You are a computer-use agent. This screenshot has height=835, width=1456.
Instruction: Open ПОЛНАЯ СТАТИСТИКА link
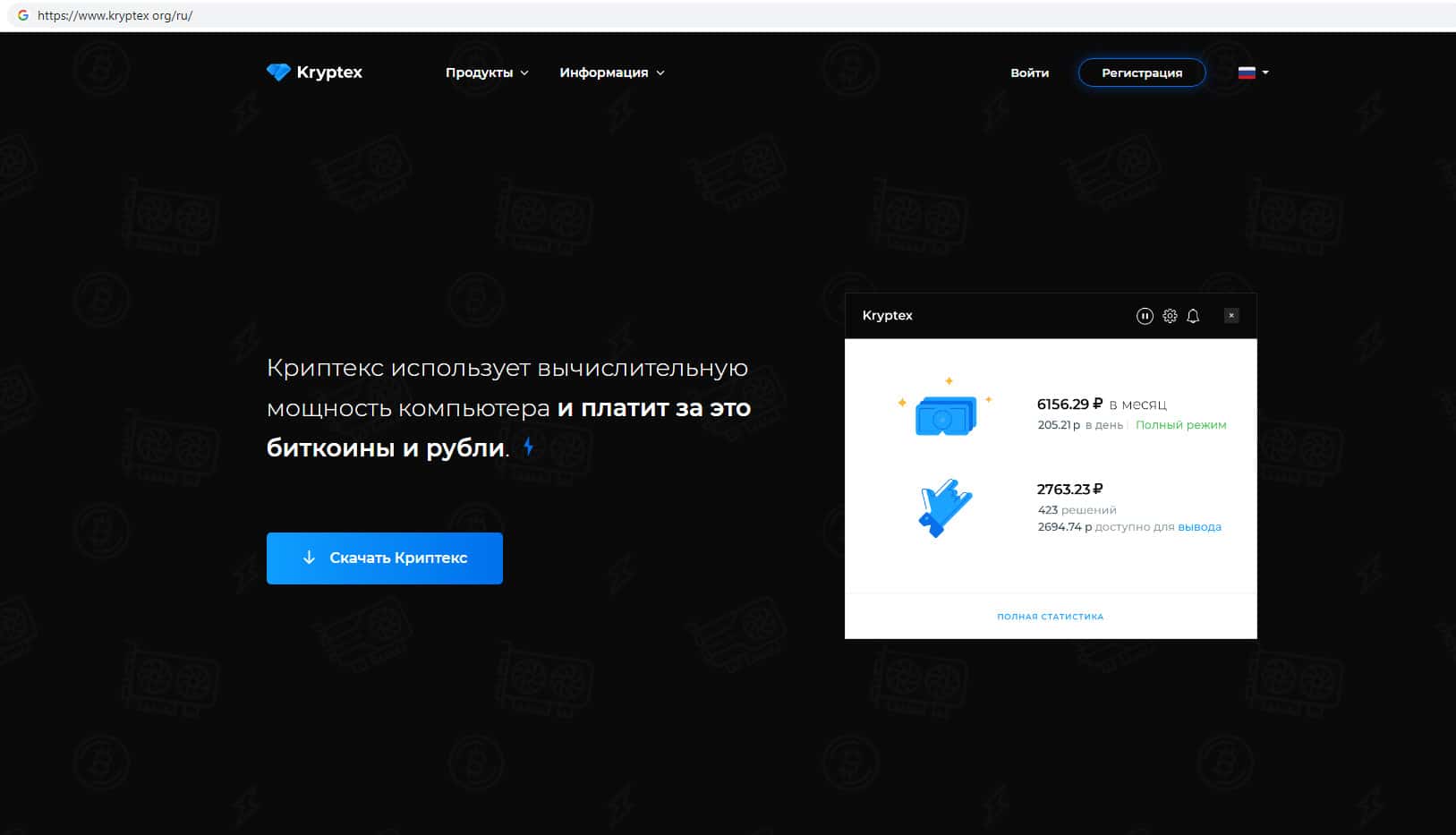click(1051, 617)
